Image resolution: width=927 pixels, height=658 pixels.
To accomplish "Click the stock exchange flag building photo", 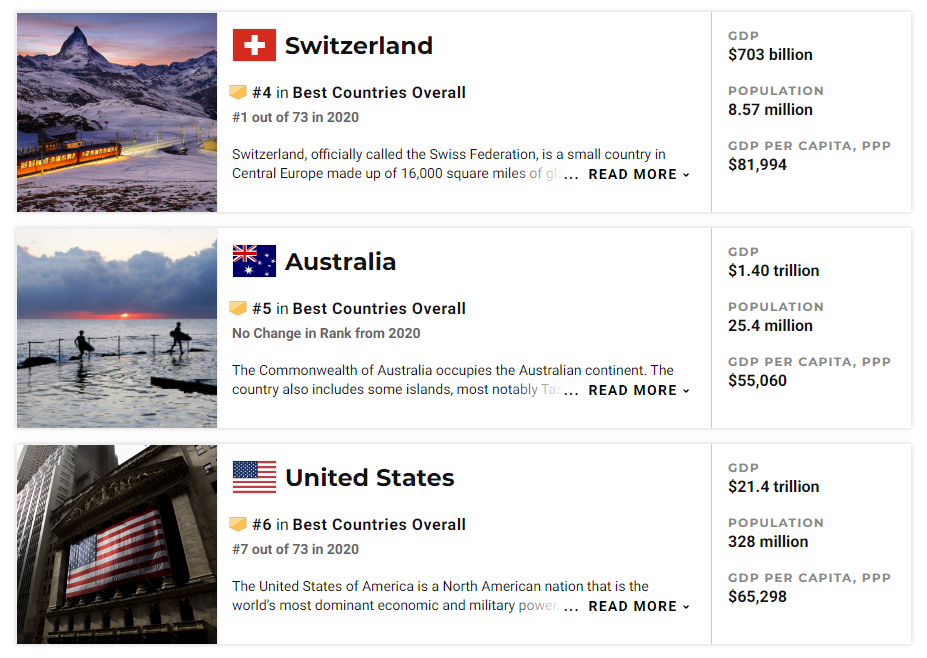I will click(117, 544).
